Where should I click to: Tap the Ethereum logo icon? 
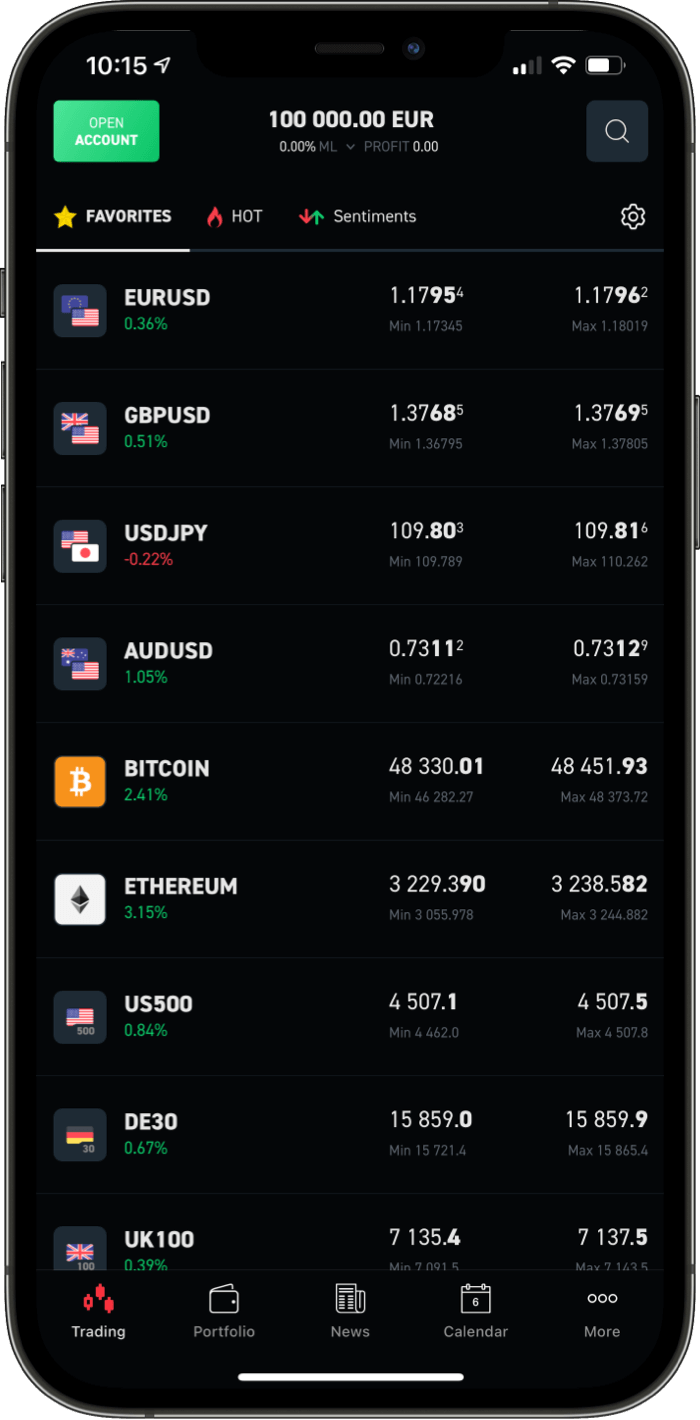pos(80,899)
